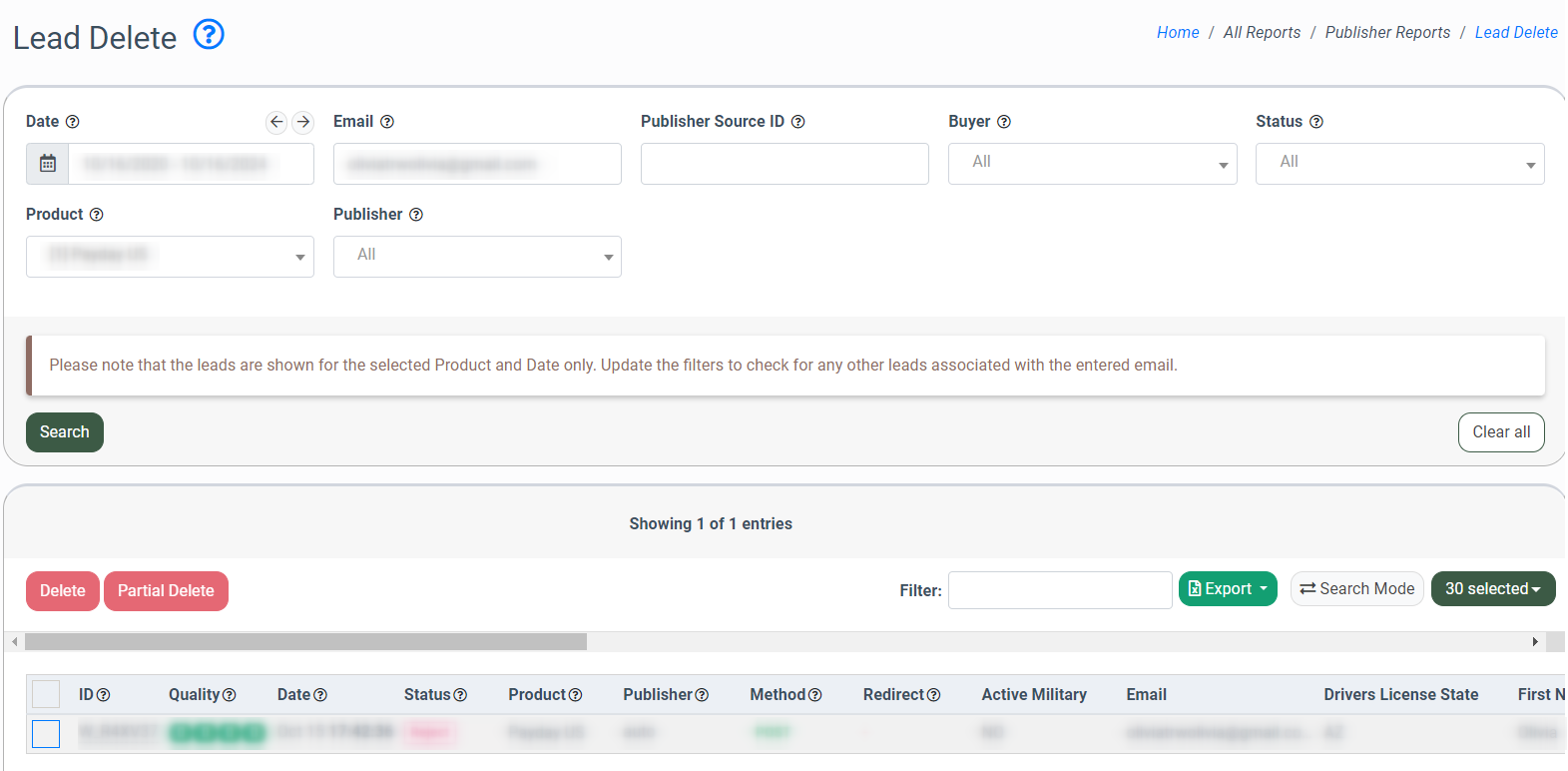Viewport: 1568px width, 771px height.
Task: Check the first lead row checkbox
Action: 46,734
